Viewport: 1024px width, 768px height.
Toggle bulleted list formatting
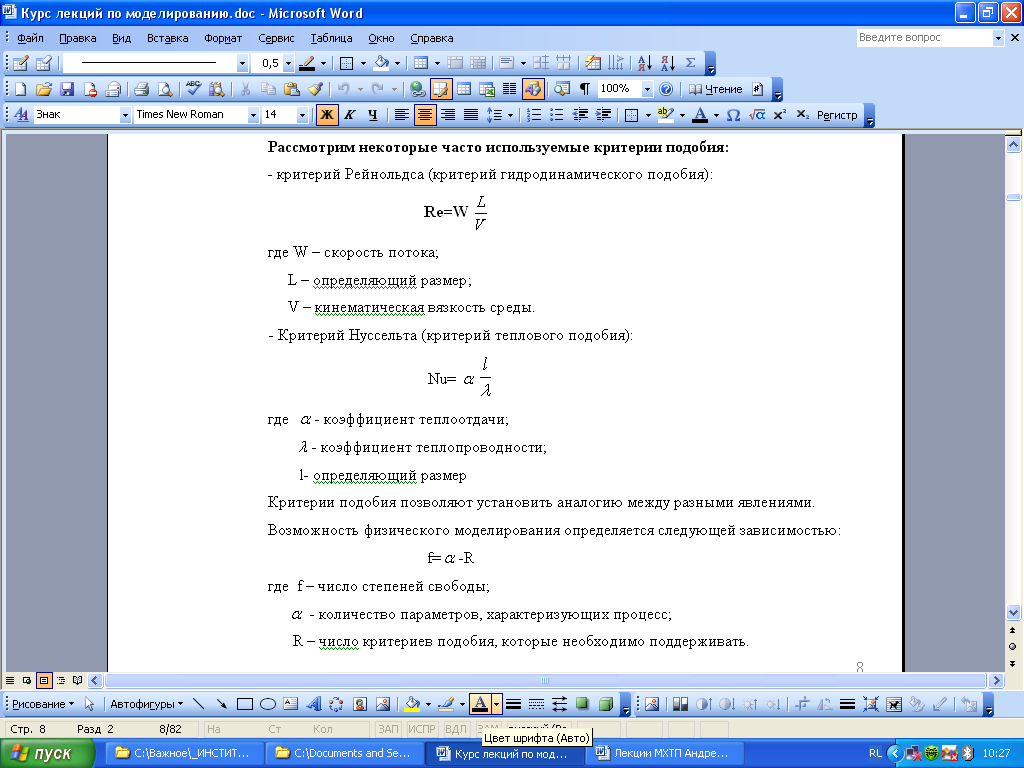coord(556,115)
